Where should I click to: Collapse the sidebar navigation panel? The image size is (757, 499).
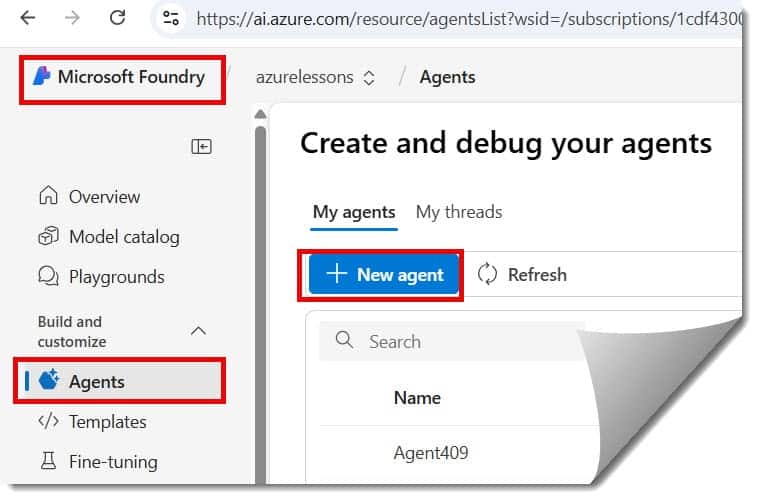tap(201, 146)
